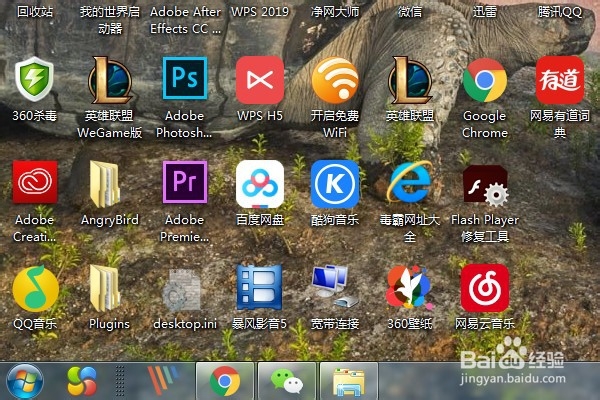Open 网易有道词典 dictionary icon
Image resolution: width=600 pixels, height=400 pixels.
tap(560, 80)
